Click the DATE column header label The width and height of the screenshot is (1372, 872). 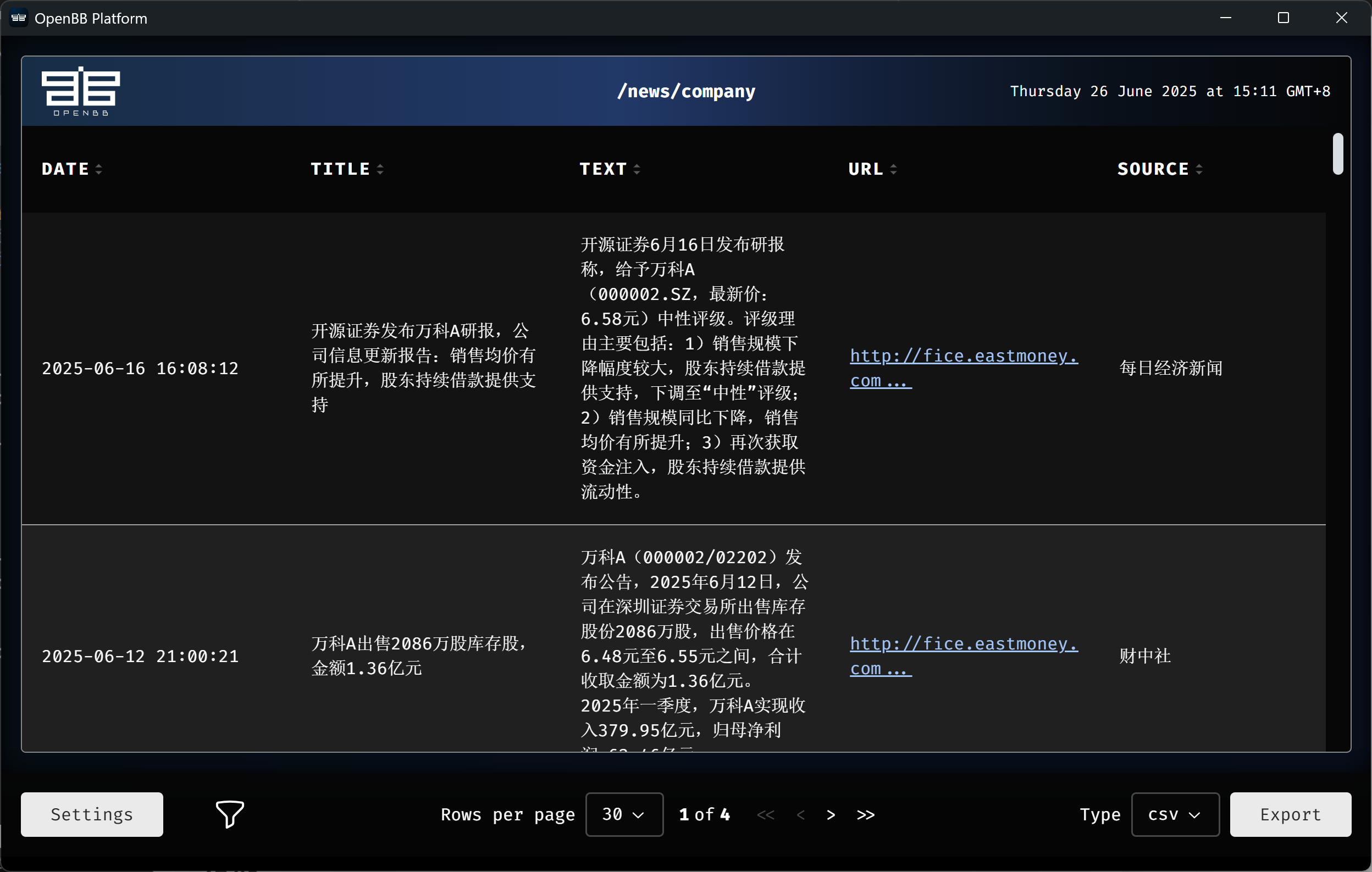click(x=65, y=169)
